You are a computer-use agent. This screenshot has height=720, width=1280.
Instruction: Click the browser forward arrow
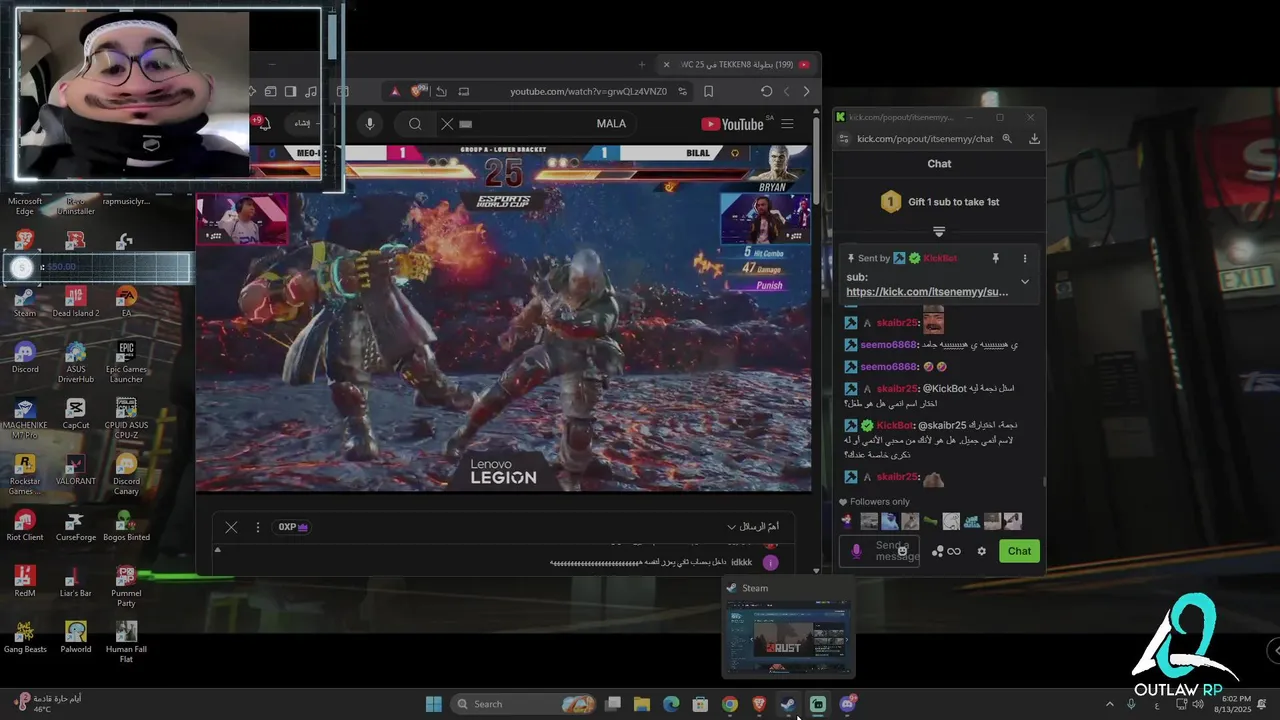[786, 91]
